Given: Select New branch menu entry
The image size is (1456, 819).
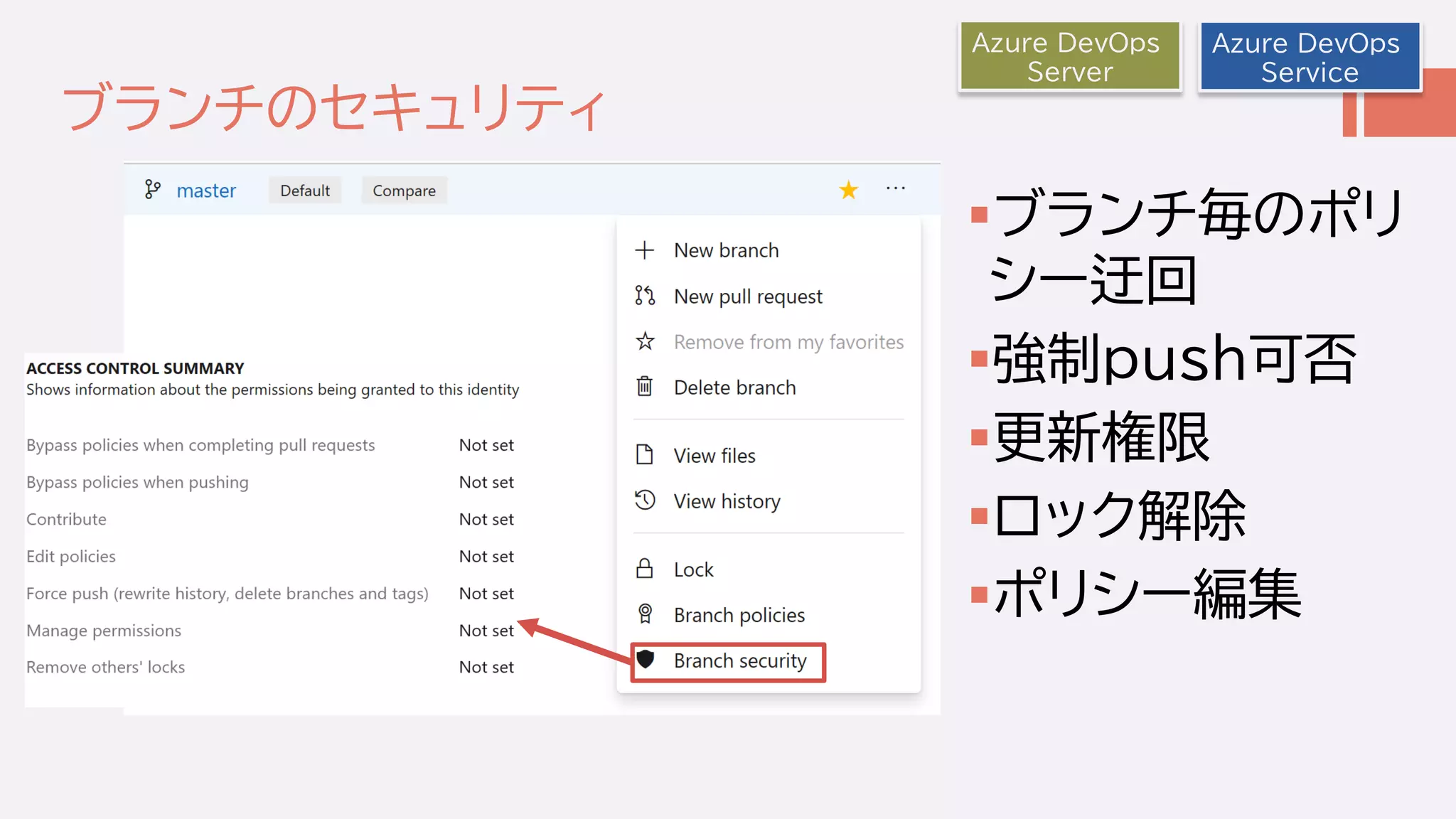Looking at the screenshot, I should tap(726, 250).
